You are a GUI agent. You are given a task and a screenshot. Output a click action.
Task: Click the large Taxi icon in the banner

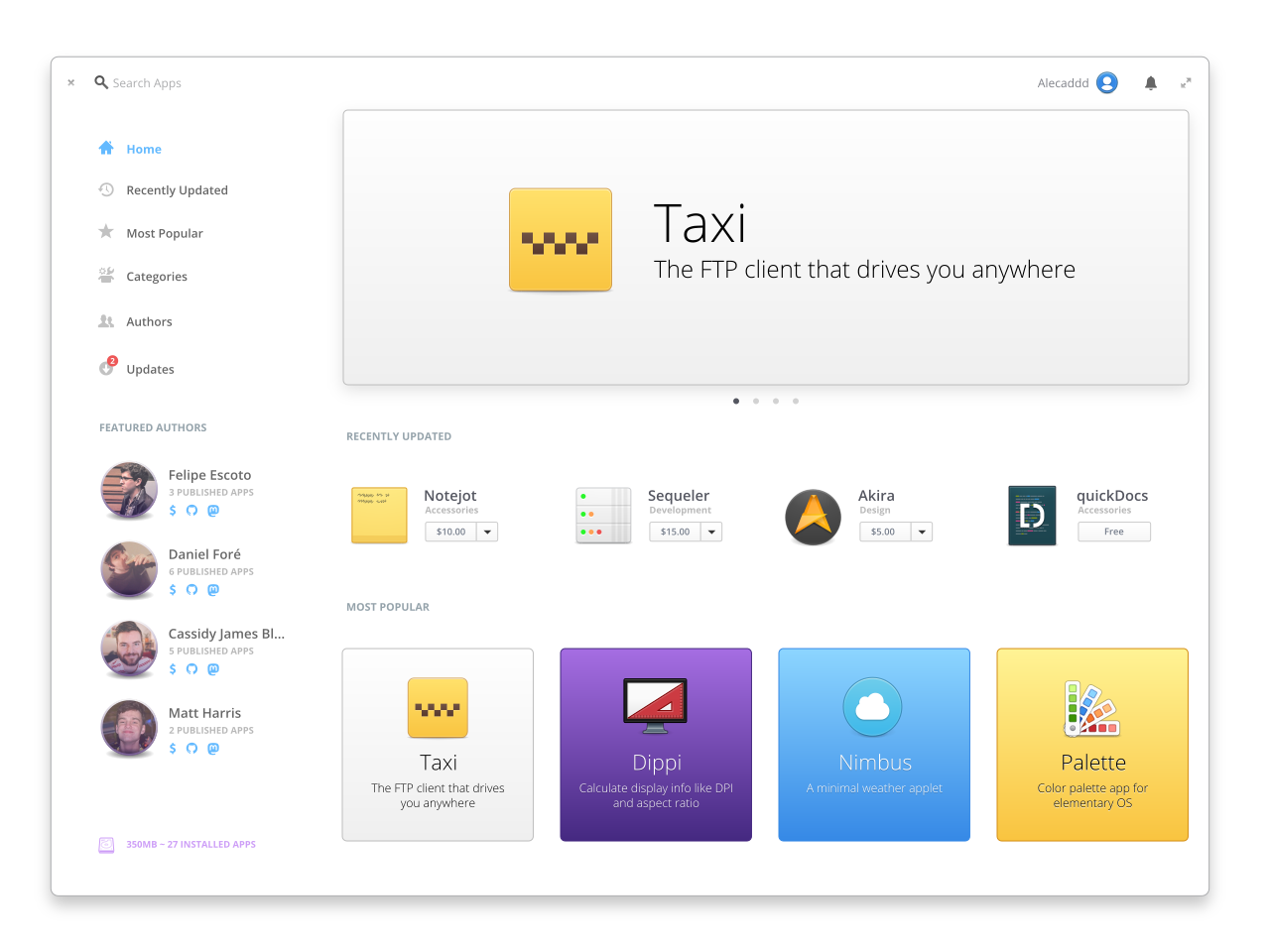coord(561,240)
